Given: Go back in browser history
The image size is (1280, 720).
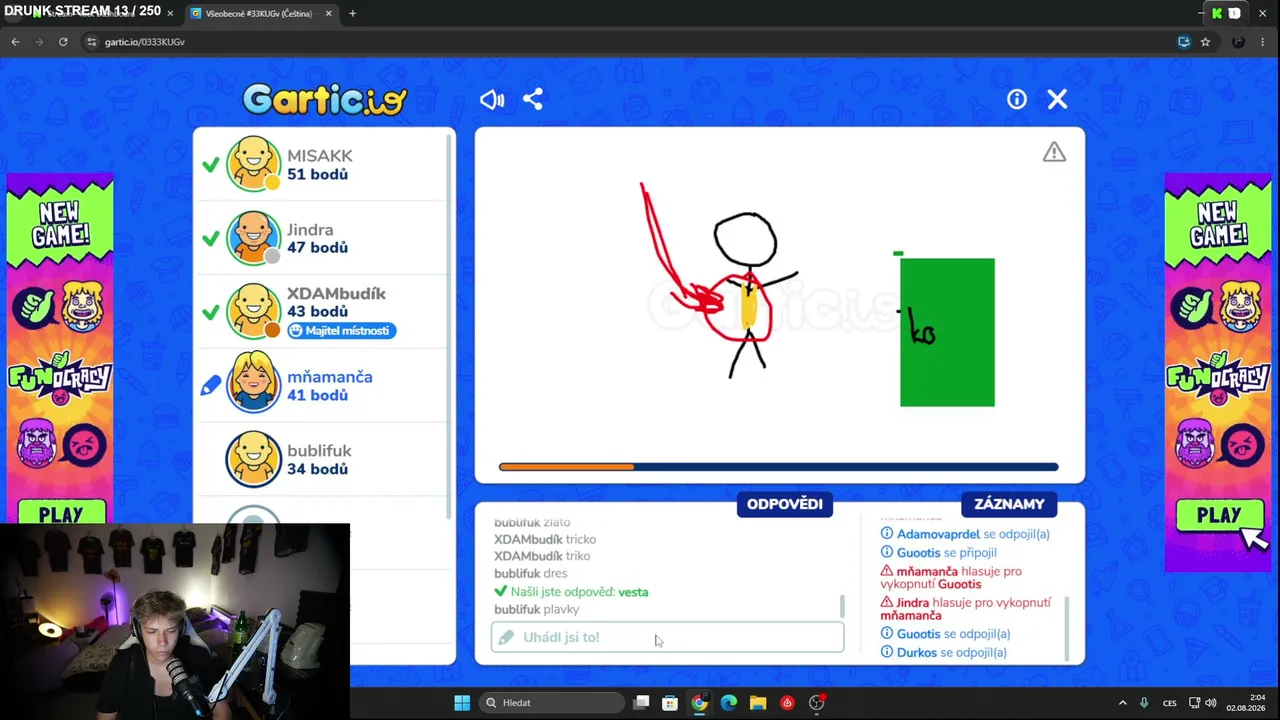Looking at the screenshot, I should click(15, 42).
